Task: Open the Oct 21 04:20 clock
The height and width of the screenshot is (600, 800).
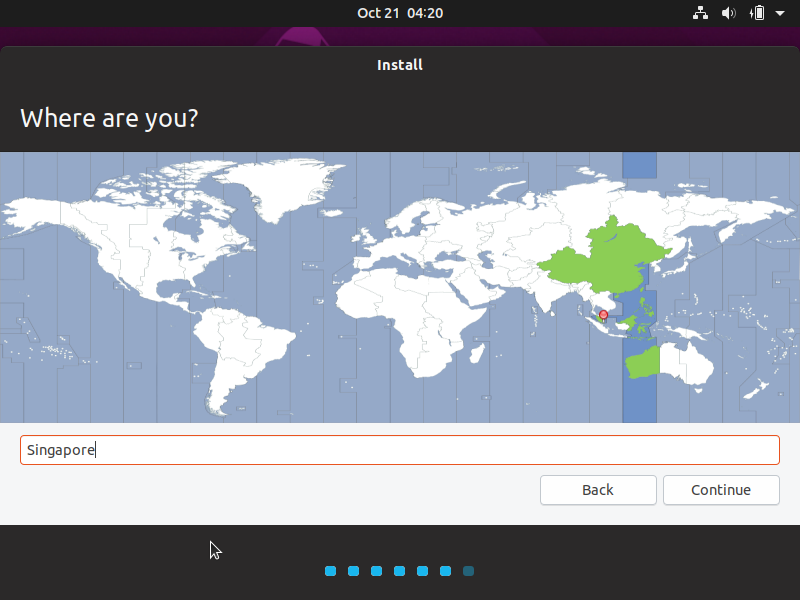Action: (x=400, y=13)
